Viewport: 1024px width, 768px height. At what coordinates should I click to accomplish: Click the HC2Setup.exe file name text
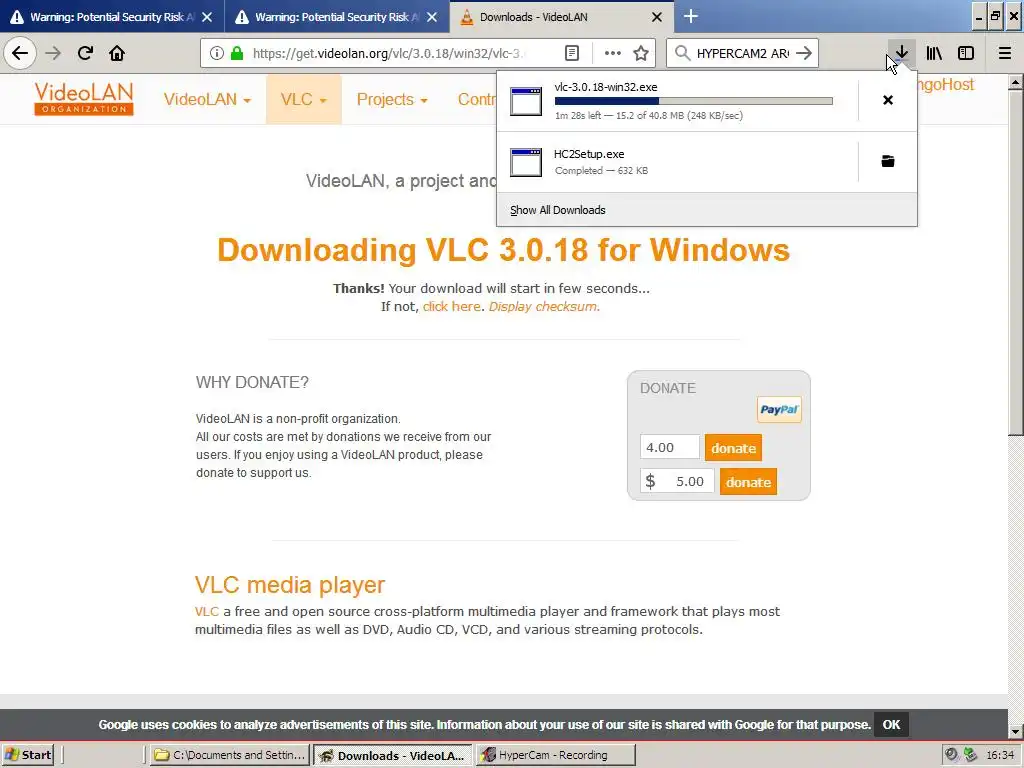click(x=589, y=154)
